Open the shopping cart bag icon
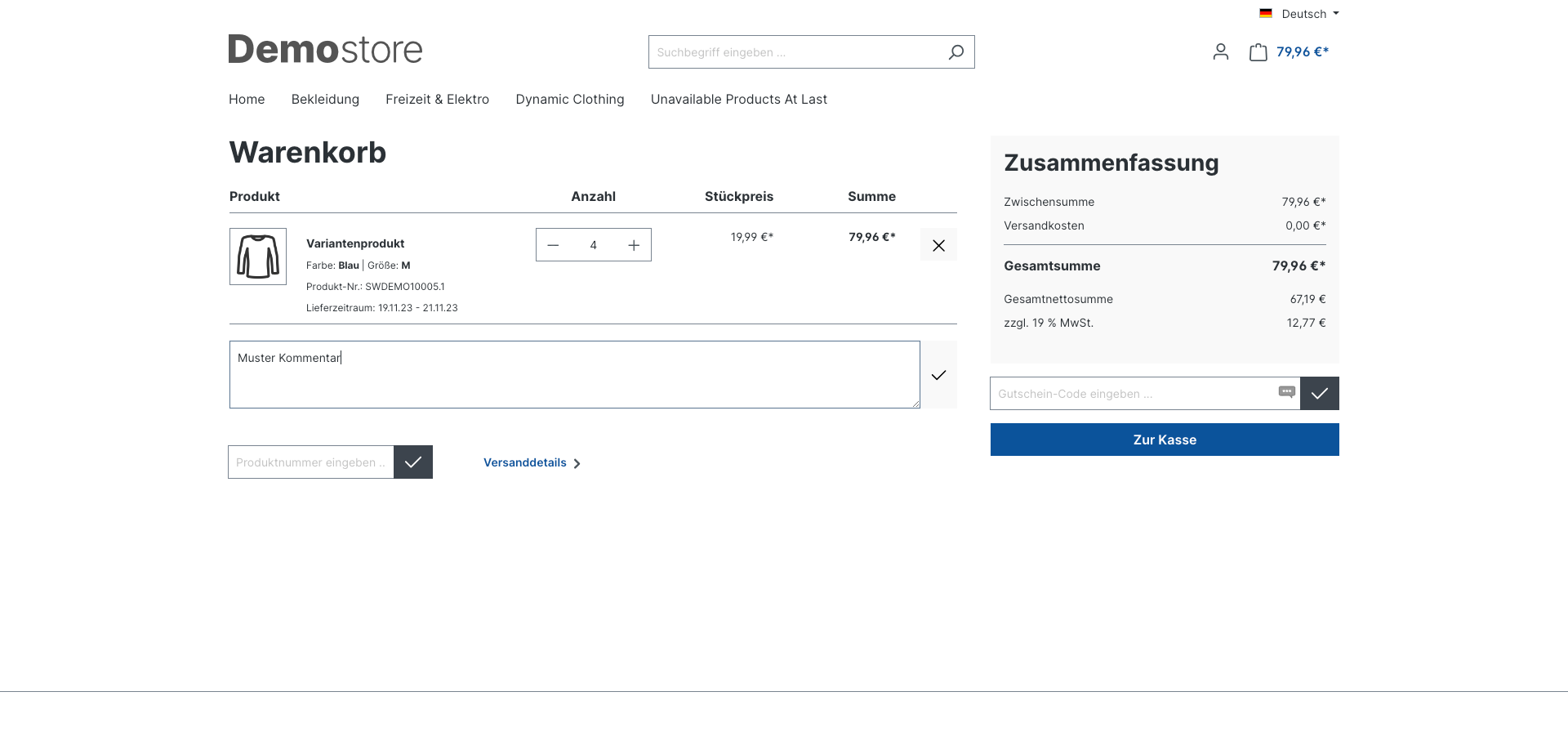This screenshot has height=732, width=1568. [x=1258, y=52]
